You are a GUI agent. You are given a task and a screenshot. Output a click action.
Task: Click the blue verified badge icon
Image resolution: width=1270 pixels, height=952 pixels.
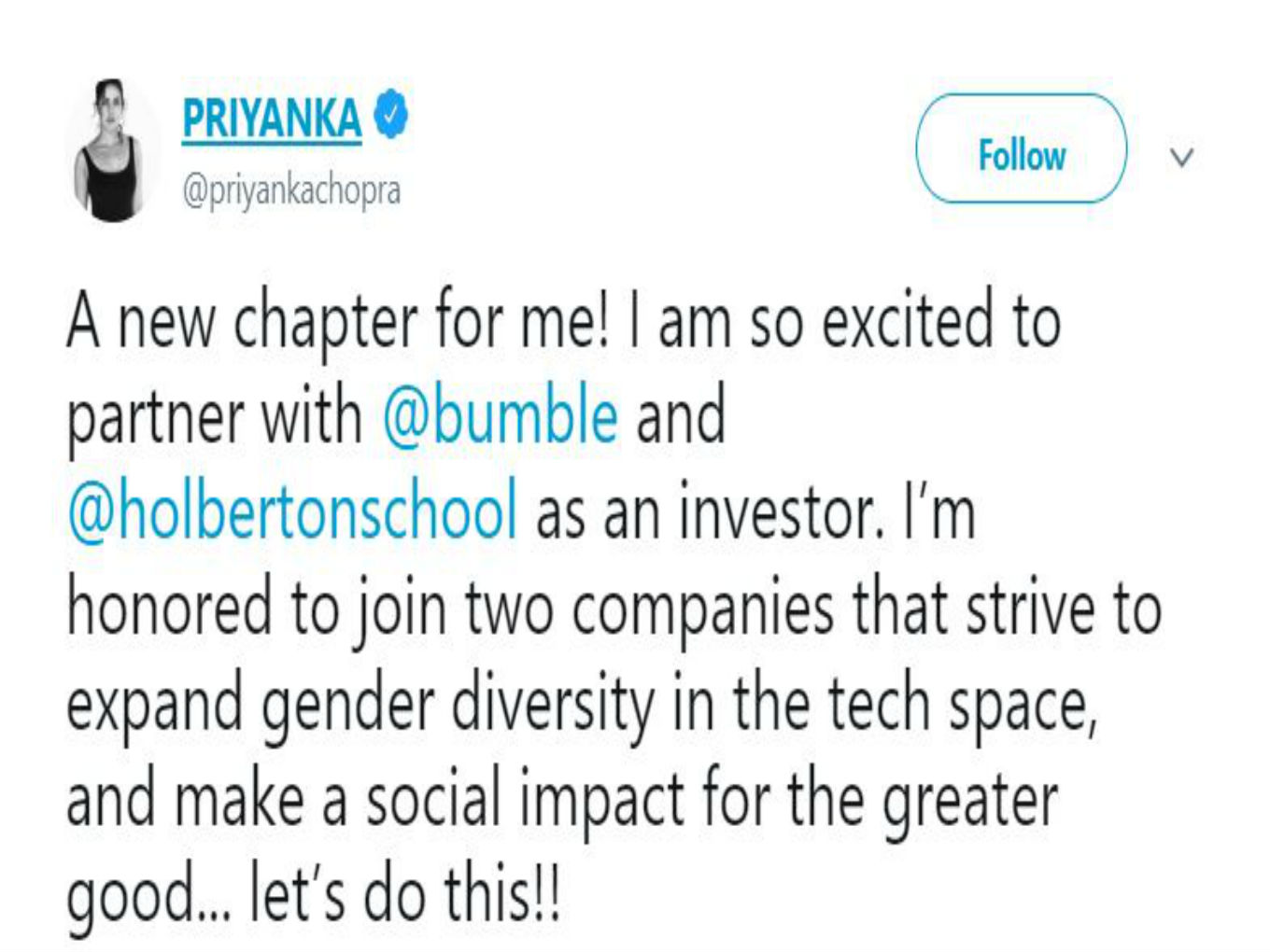click(x=391, y=115)
